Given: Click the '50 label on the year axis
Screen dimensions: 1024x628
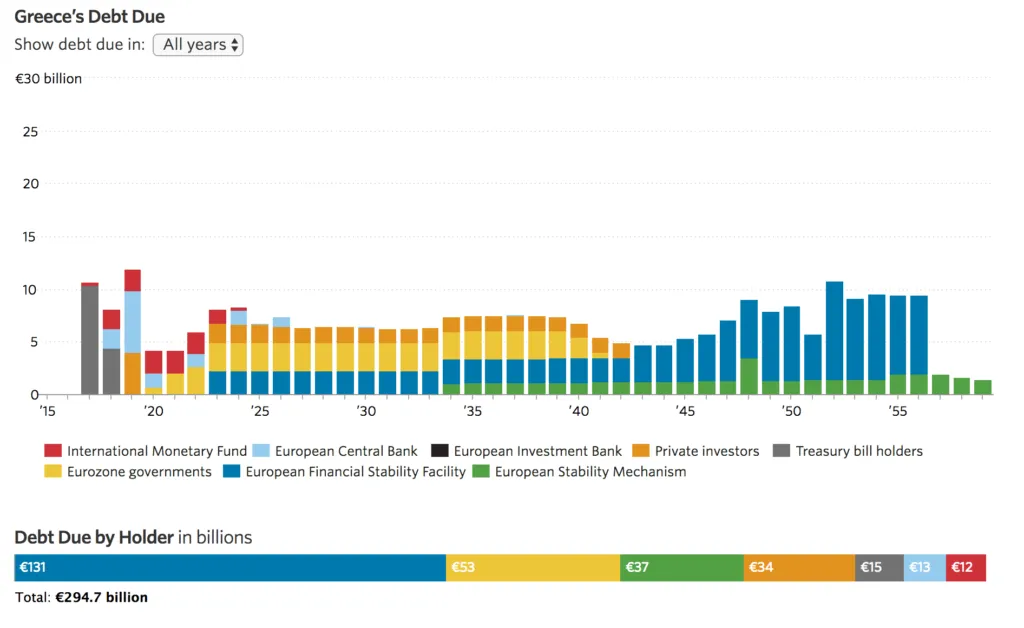Looking at the screenshot, I should (x=791, y=411).
